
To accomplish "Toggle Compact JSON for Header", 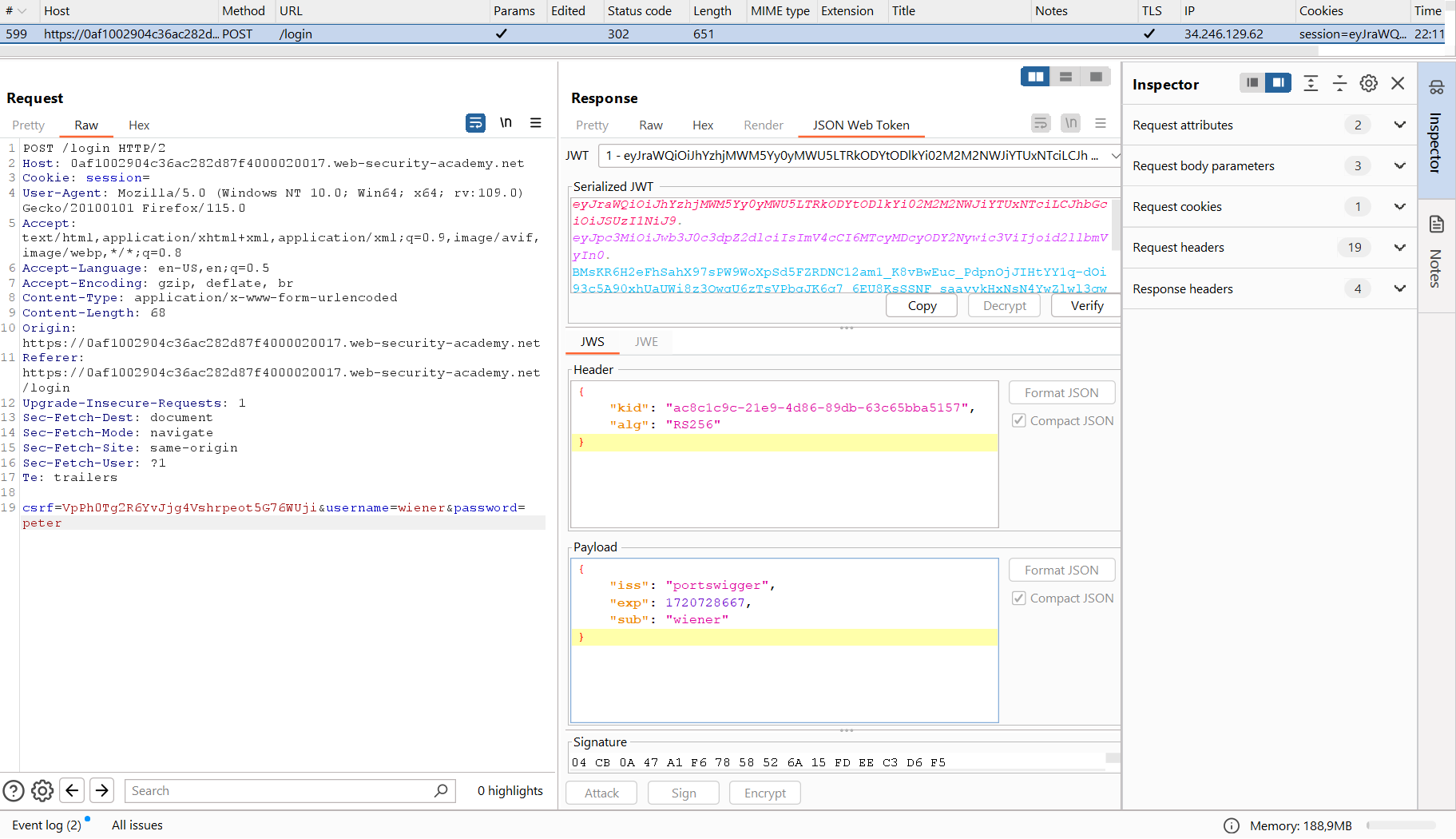I will click(x=1019, y=420).
